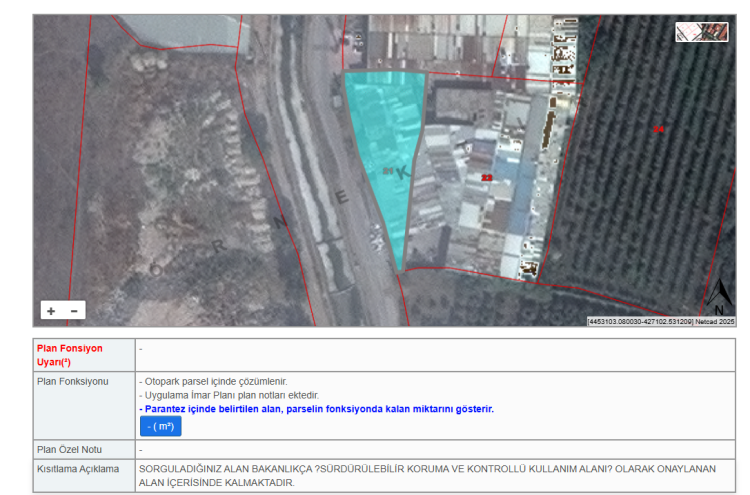The width and height of the screenshot is (750, 495).
Task: Click the "Plan Fonksiyonu" row header
Action: [x=72, y=381]
